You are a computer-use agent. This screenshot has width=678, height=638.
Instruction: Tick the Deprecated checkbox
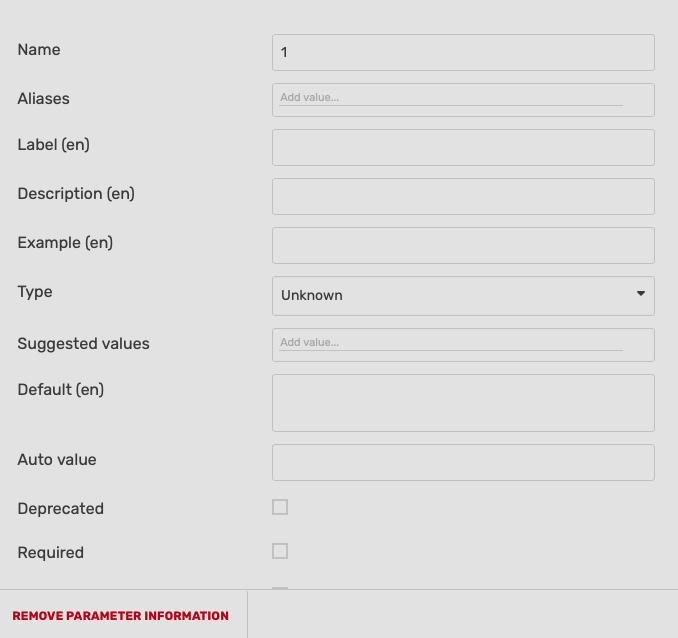[x=280, y=507]
